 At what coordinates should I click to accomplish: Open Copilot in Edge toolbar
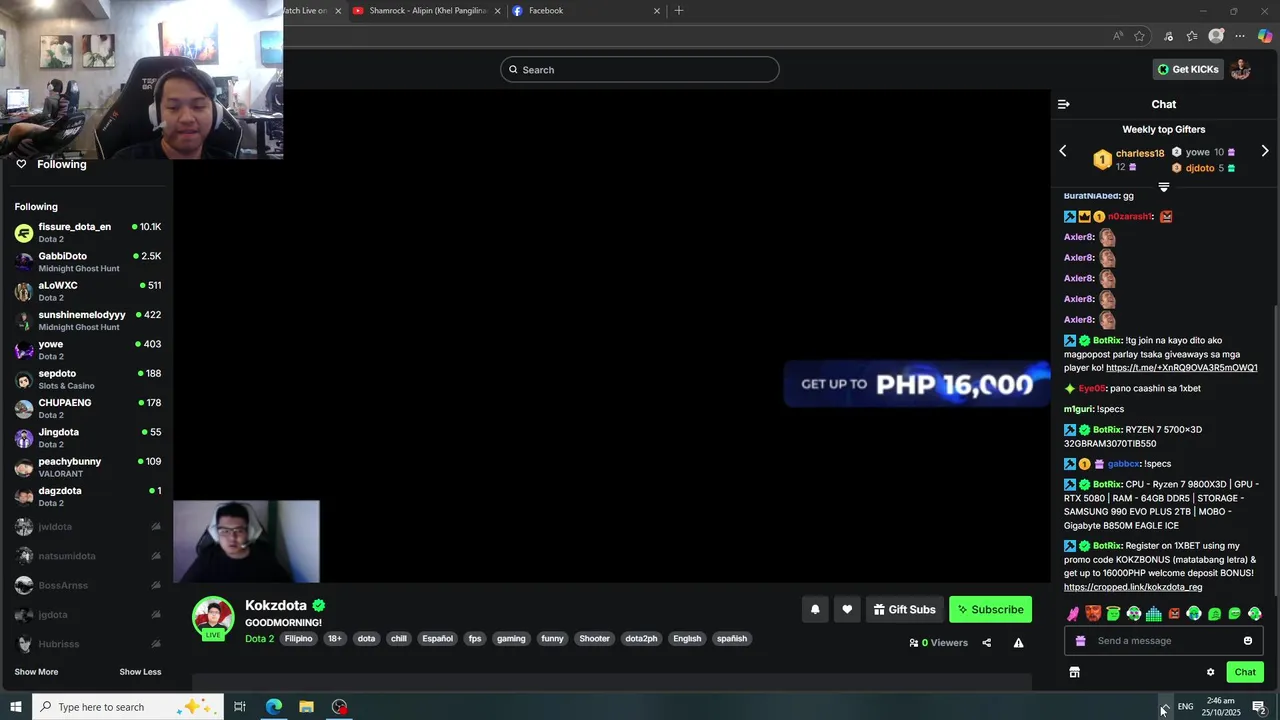(x=1265, y=36)
